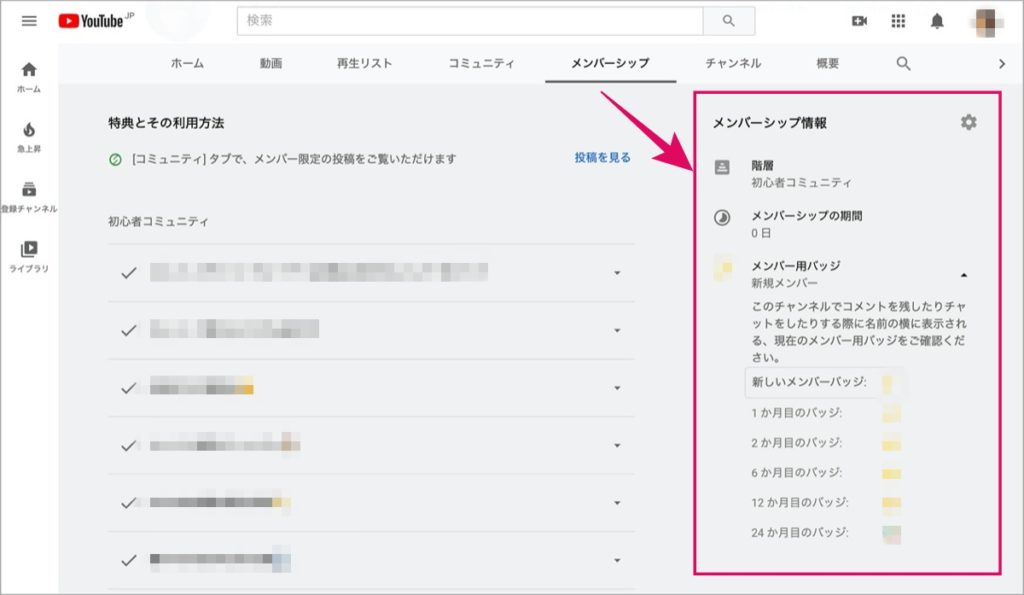Screen dimensions: 1024x595
Task: Click 初心者コミュニティ heading above perk list
Action: click(158, 221)
